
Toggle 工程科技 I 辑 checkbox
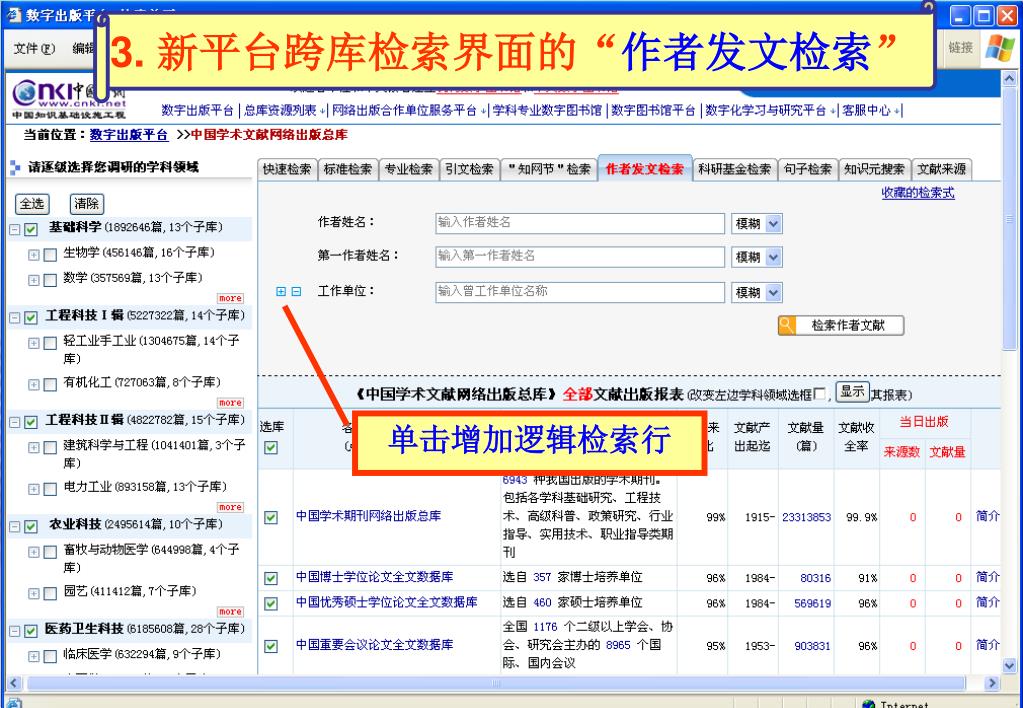pos(31,318)
